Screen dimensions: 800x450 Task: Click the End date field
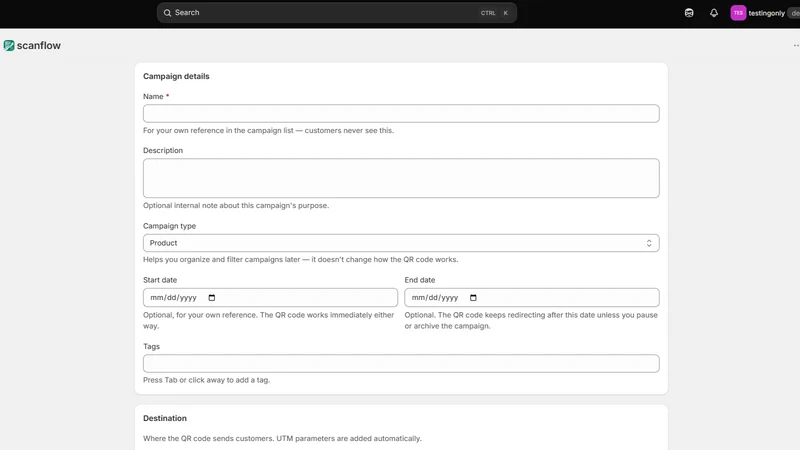pos(532,297)
